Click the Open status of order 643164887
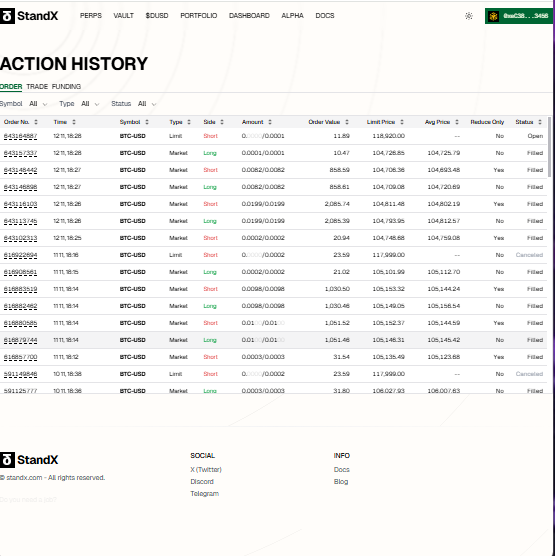 pyautogui.click(x=535, y=136)
